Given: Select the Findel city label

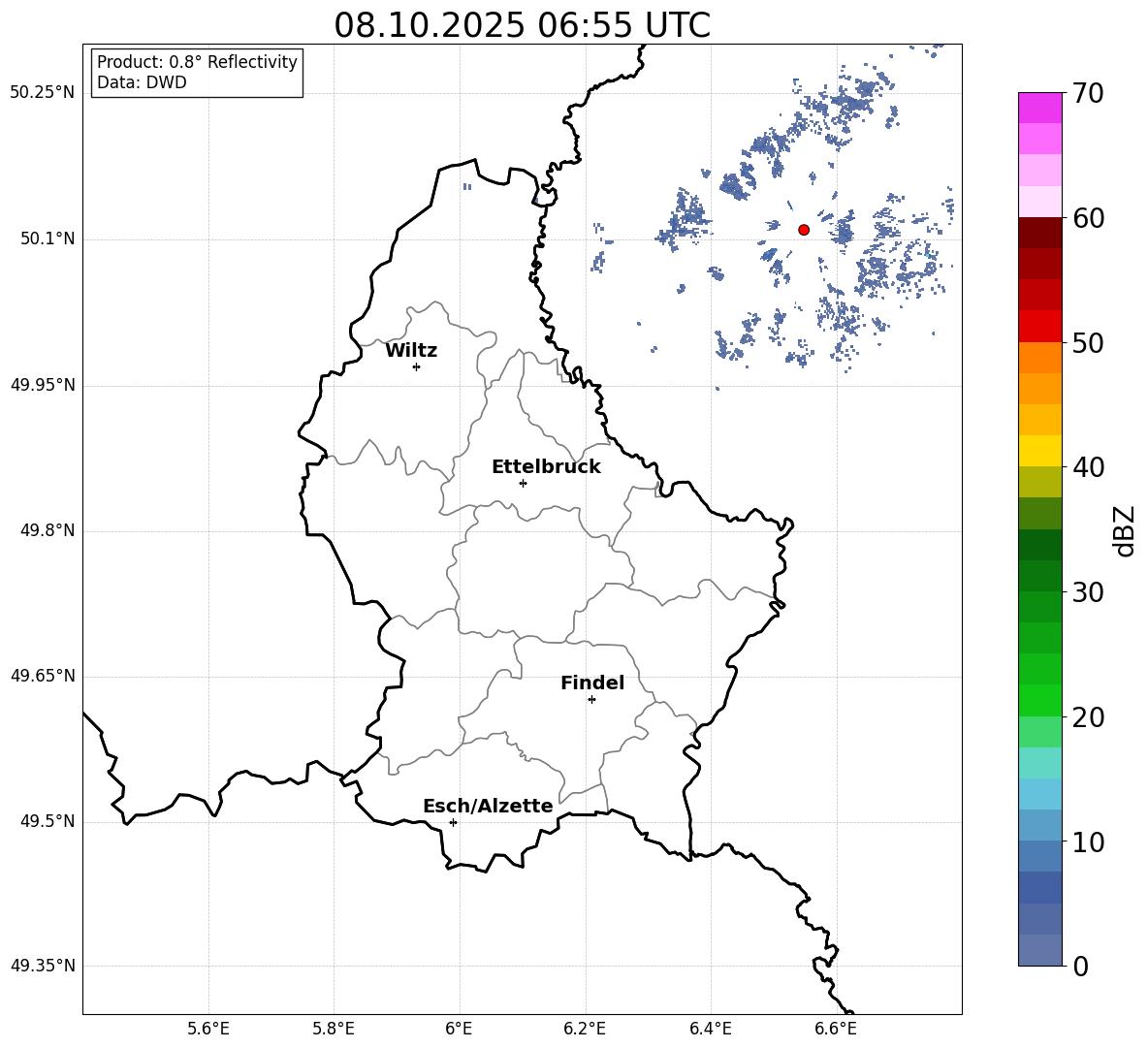Looking at the screenshot, I should click(592, 683).
